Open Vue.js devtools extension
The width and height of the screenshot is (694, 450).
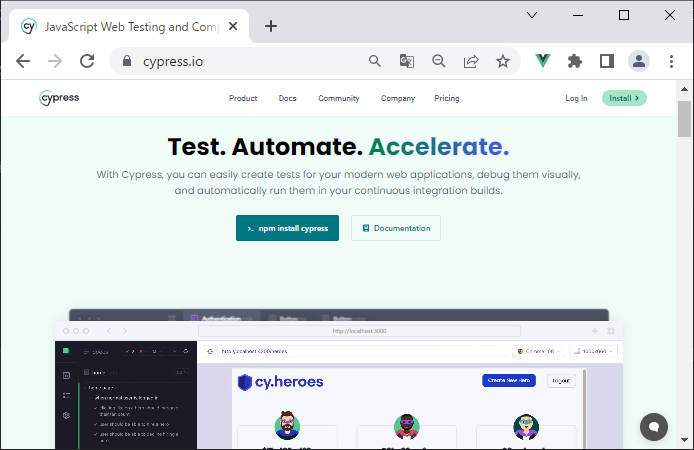[543, 61]
